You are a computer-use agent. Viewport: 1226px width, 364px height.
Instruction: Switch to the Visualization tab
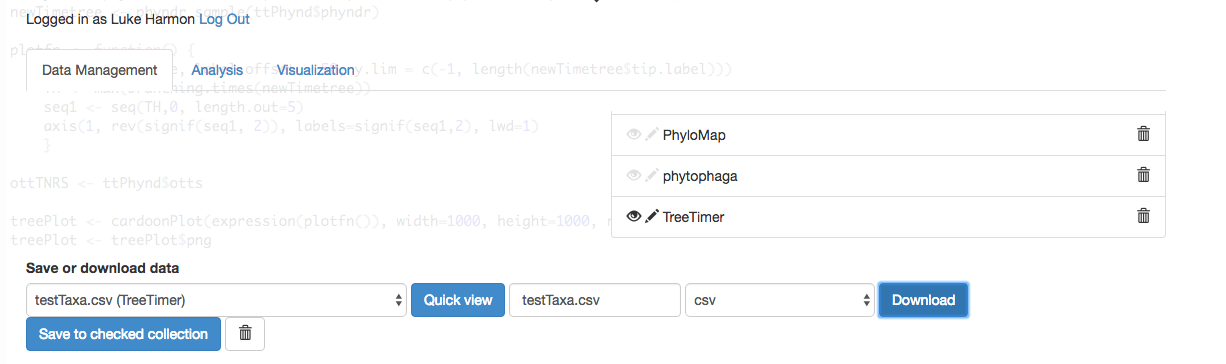point(315,70)
